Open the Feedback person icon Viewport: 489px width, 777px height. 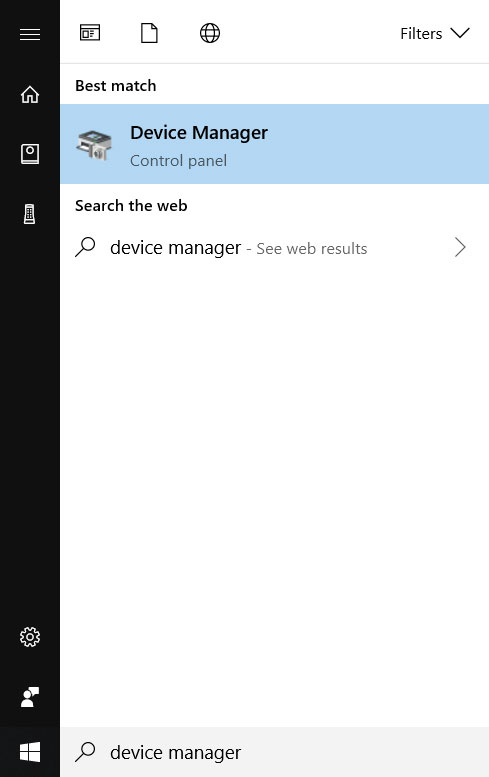coord(30,697)
